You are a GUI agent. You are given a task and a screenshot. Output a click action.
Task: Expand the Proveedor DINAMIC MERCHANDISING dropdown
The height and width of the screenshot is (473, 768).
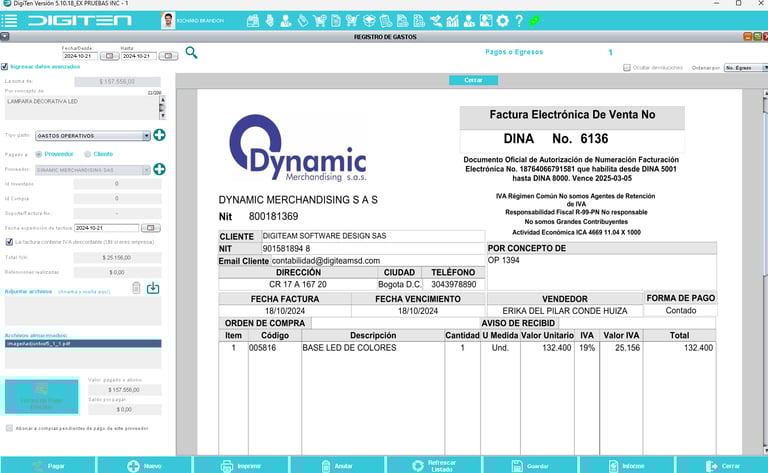146,170
